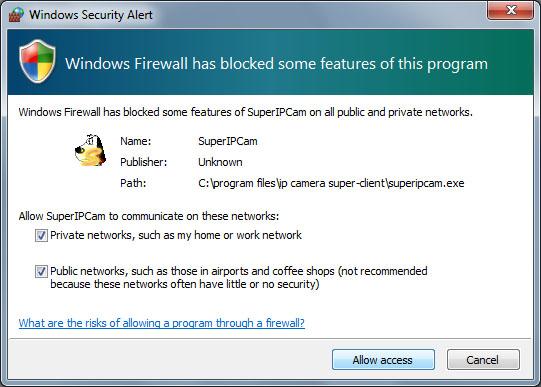The width and height of the screenshot is (541, 387).
Task: Click the green header banner heading text
Action: tap(276, 64)
